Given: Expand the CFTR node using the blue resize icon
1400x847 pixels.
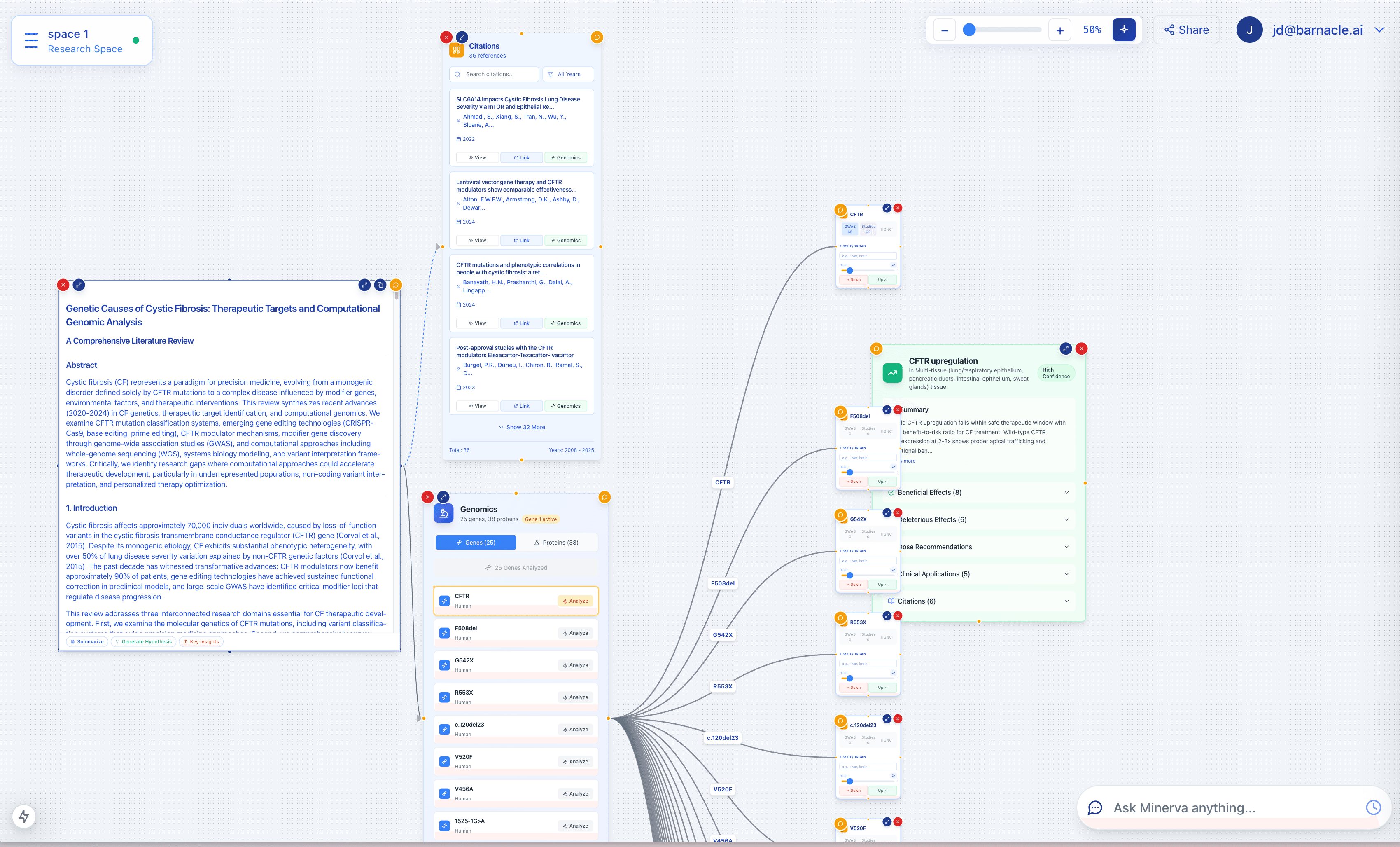Looking at the screenshot, I should [x=887, y=208].
